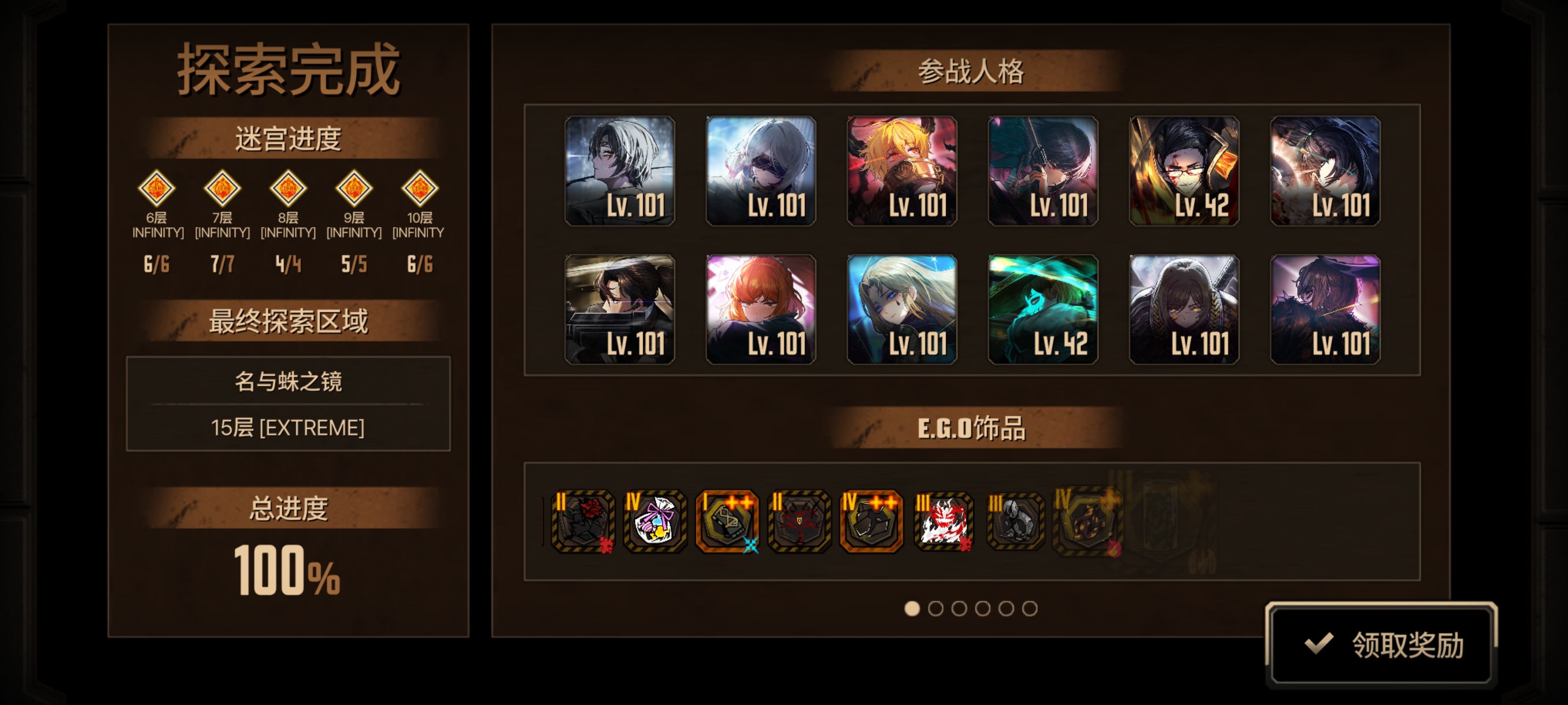Click the black rose E.G.O gift icon
This screenshot has width=1568, height=705.
(582, 521)
